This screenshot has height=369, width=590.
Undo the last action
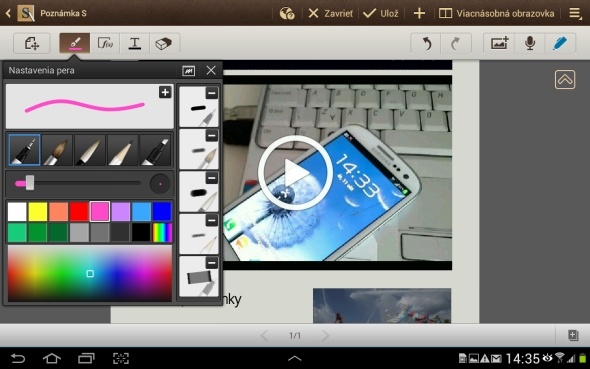[426, 44]
